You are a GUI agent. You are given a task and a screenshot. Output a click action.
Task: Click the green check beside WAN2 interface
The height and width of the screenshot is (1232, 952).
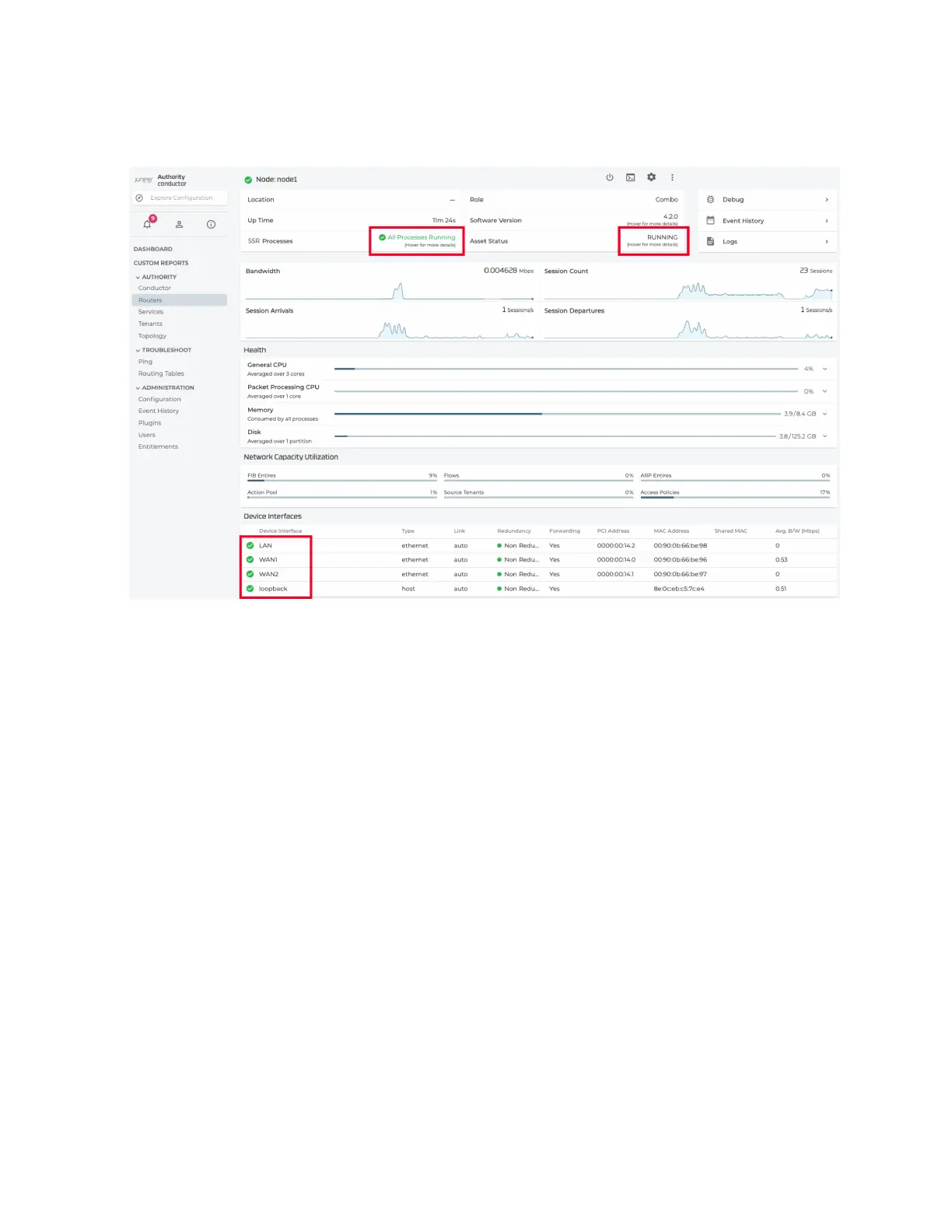(x=250, y=574)
